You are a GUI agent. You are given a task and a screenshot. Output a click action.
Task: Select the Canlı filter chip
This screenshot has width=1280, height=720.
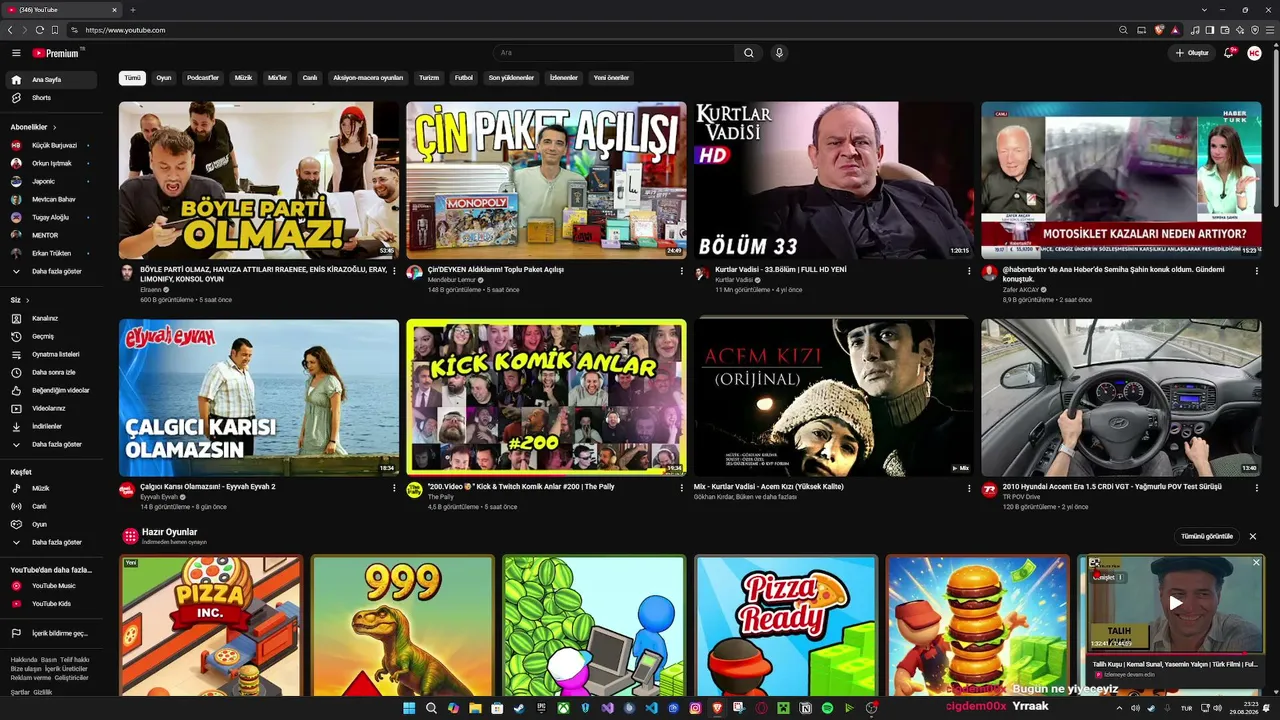point(310,78)
